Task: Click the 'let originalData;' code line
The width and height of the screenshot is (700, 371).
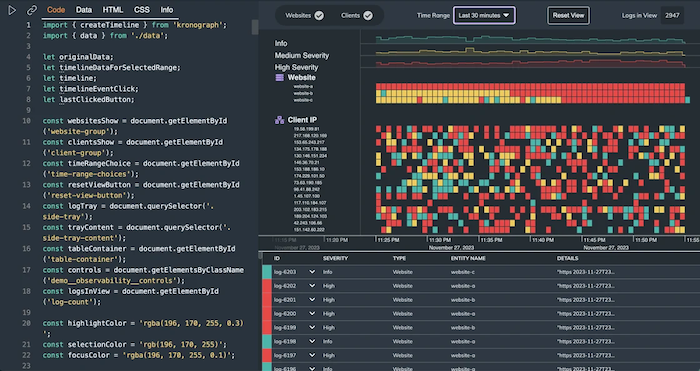Action: click(78, 57)
